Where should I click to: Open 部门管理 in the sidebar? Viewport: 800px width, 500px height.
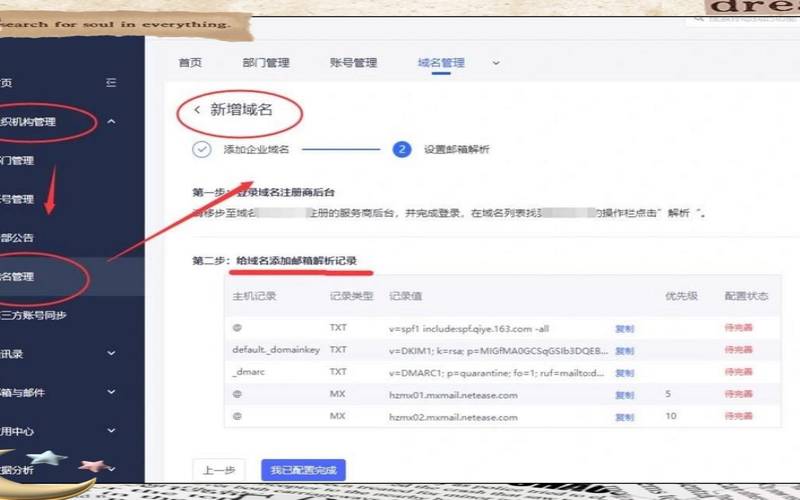click(x=17, y=160)
